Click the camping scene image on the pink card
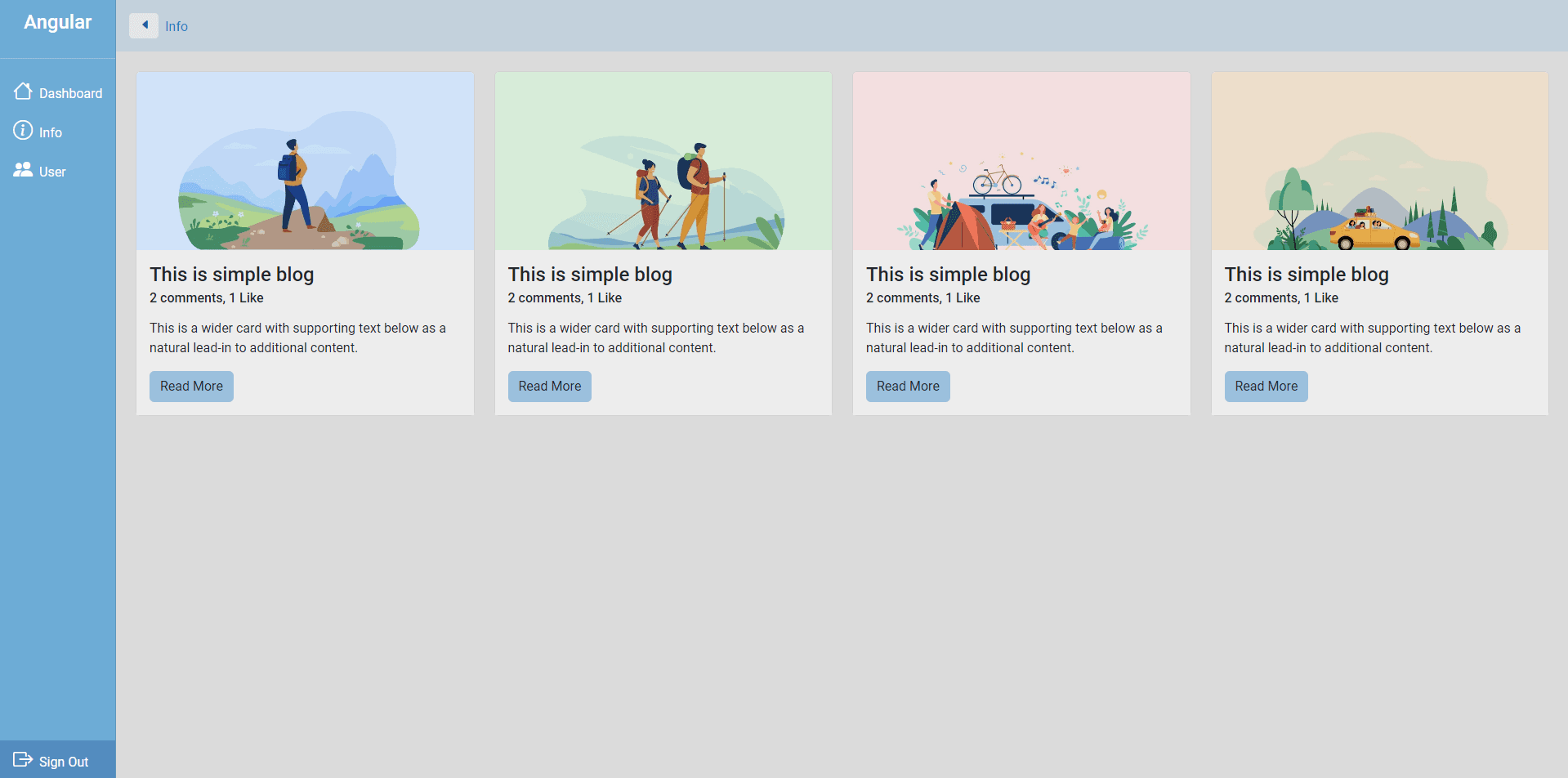1568x778 pixels. tap(1021, 160)
